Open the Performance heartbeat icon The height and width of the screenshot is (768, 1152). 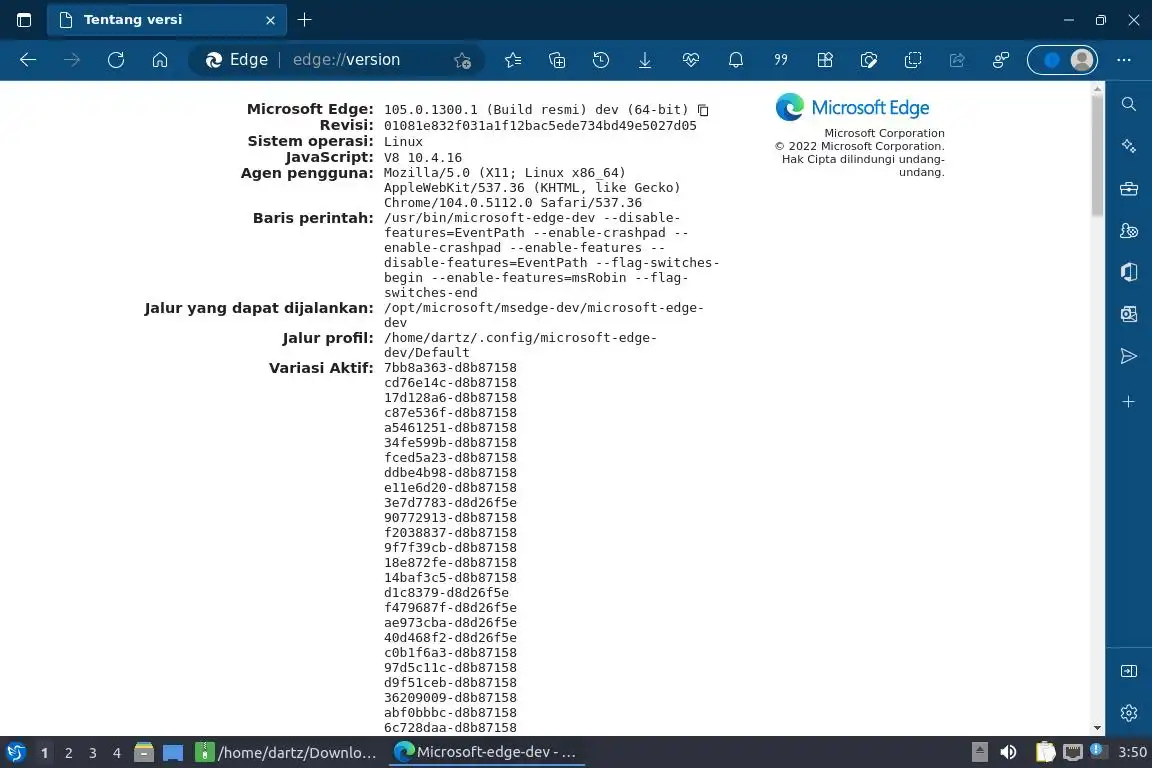[x=691, y=60]
